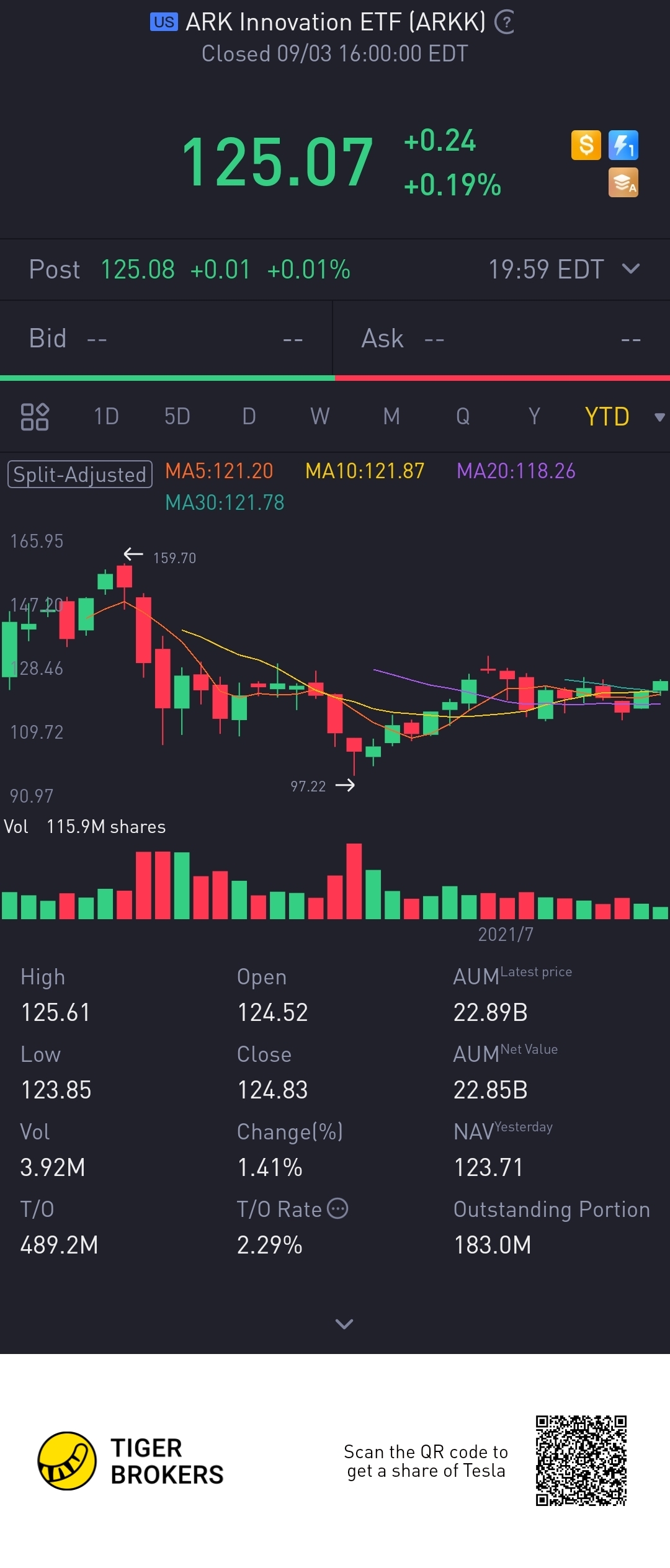Tap the 109.72 price axis label
This screenshot has width=670, height=1568.
coord(37,732)
